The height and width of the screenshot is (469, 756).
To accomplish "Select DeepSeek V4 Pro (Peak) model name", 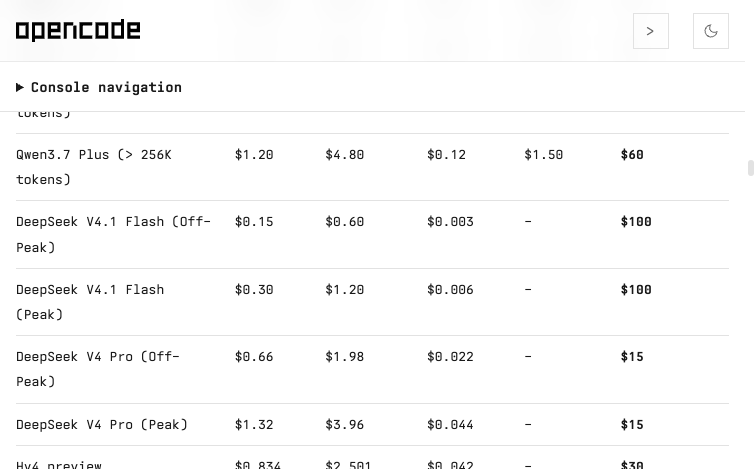I will tap(102, 425).
